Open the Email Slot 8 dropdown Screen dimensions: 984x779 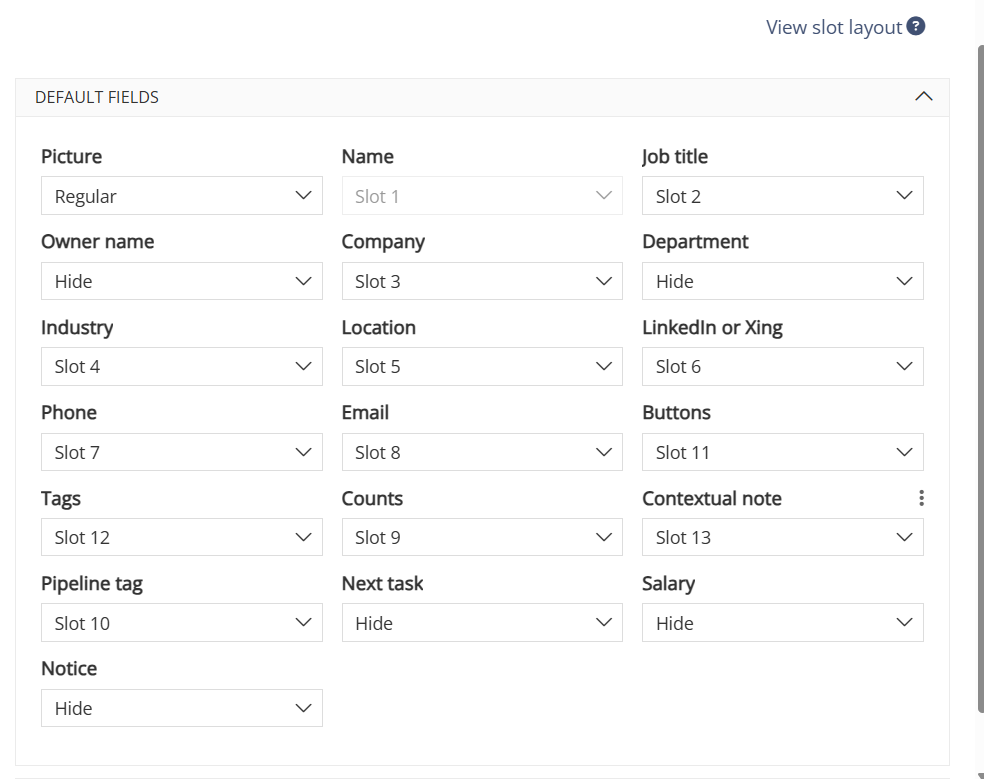click(482, 452)
